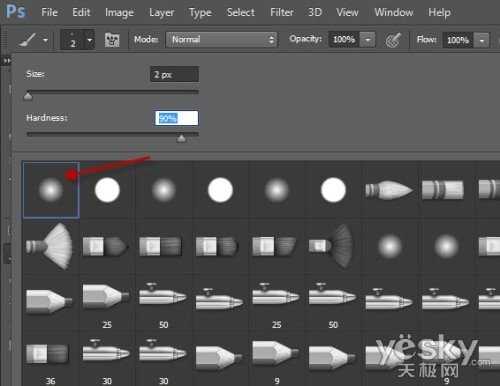Open the Type menu

click(200, 13)
